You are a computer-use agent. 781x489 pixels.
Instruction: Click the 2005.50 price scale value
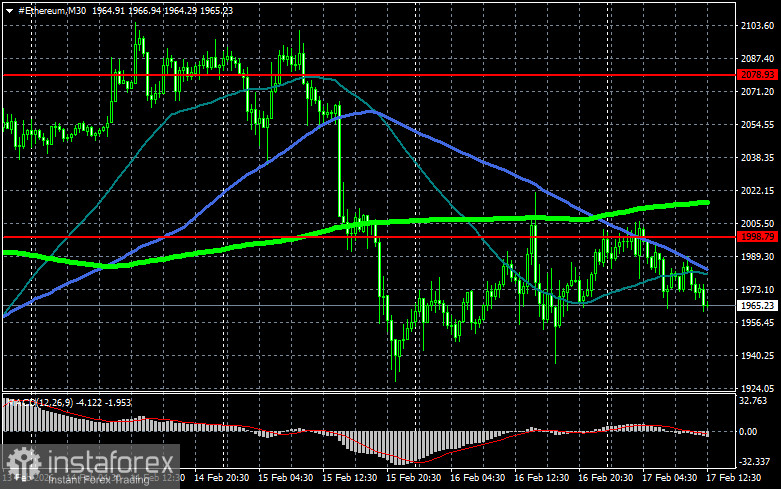click(x=758, y=224)
